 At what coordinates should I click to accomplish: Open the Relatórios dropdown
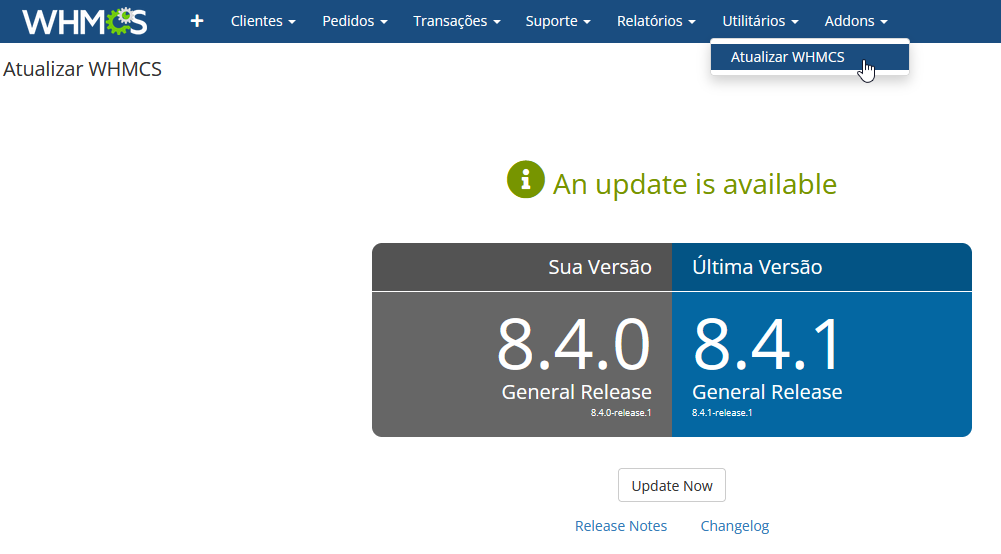[x=656, y=21]
